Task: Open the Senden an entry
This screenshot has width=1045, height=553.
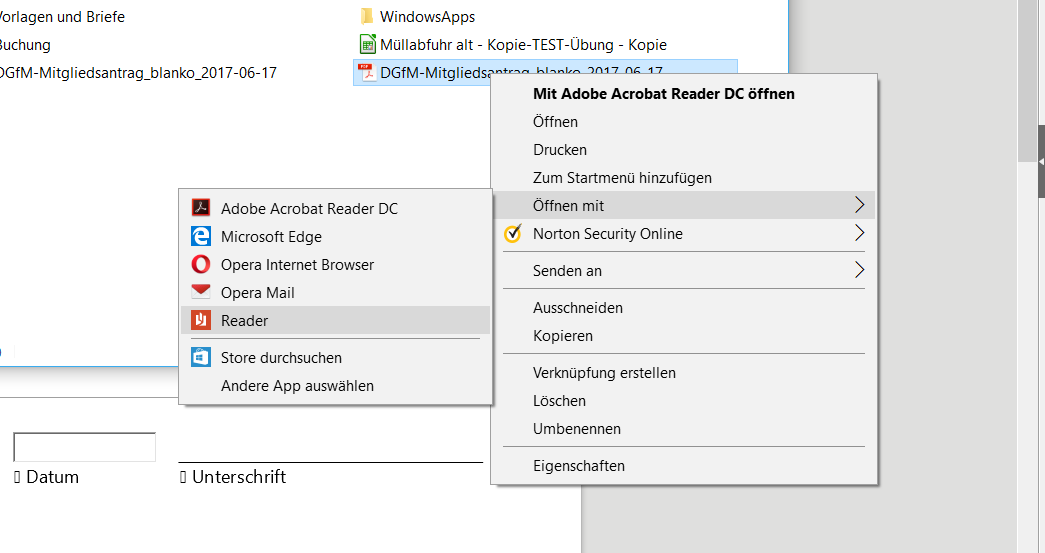Action: 684,271
